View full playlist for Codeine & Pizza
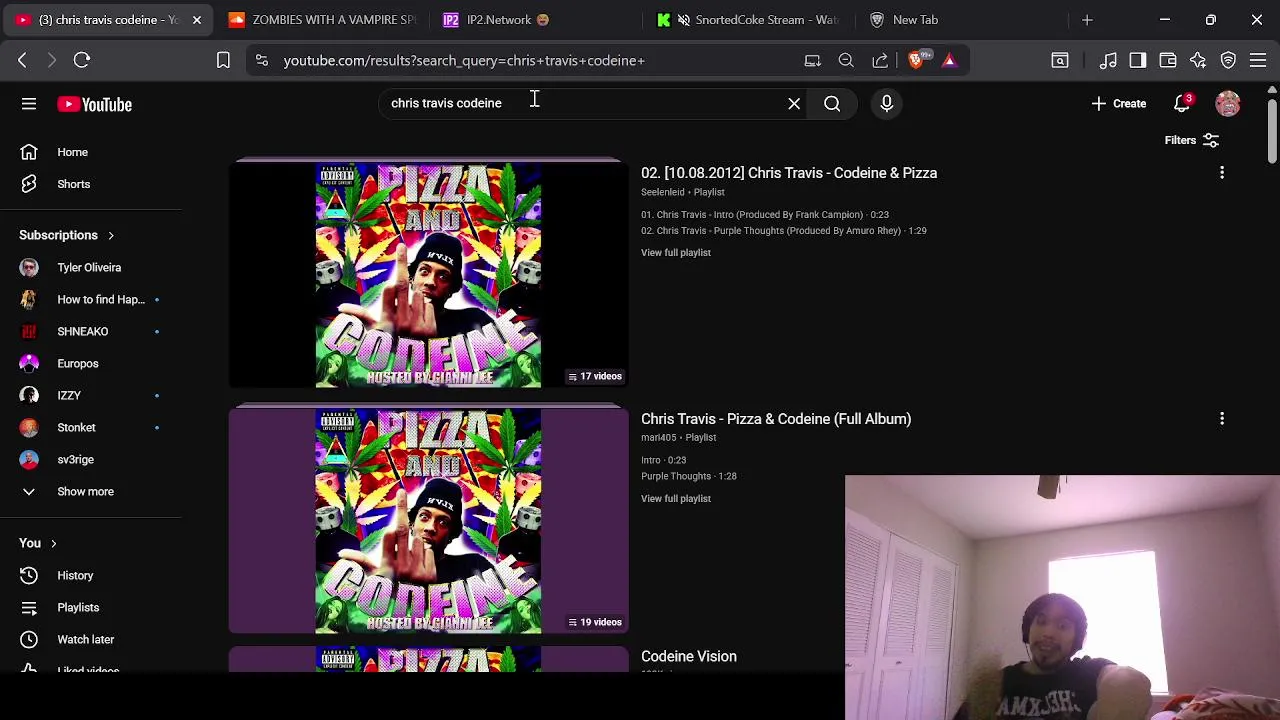Image resolution: width=1280 pixels, height=720 pixels. coord(676,252)
